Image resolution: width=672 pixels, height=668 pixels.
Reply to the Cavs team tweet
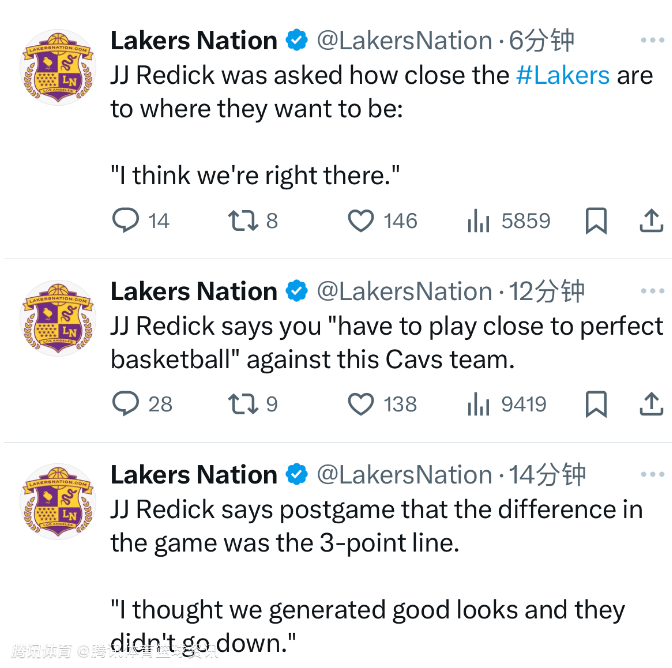coord(125,404)
